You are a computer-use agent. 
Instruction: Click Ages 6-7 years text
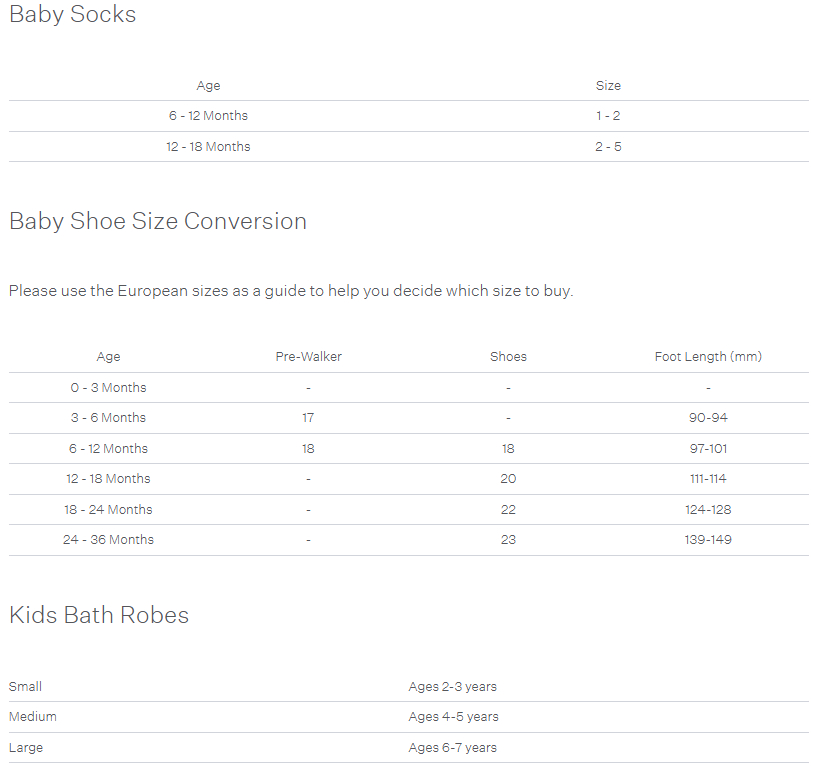pyautogui.click(x=452, y=748)
